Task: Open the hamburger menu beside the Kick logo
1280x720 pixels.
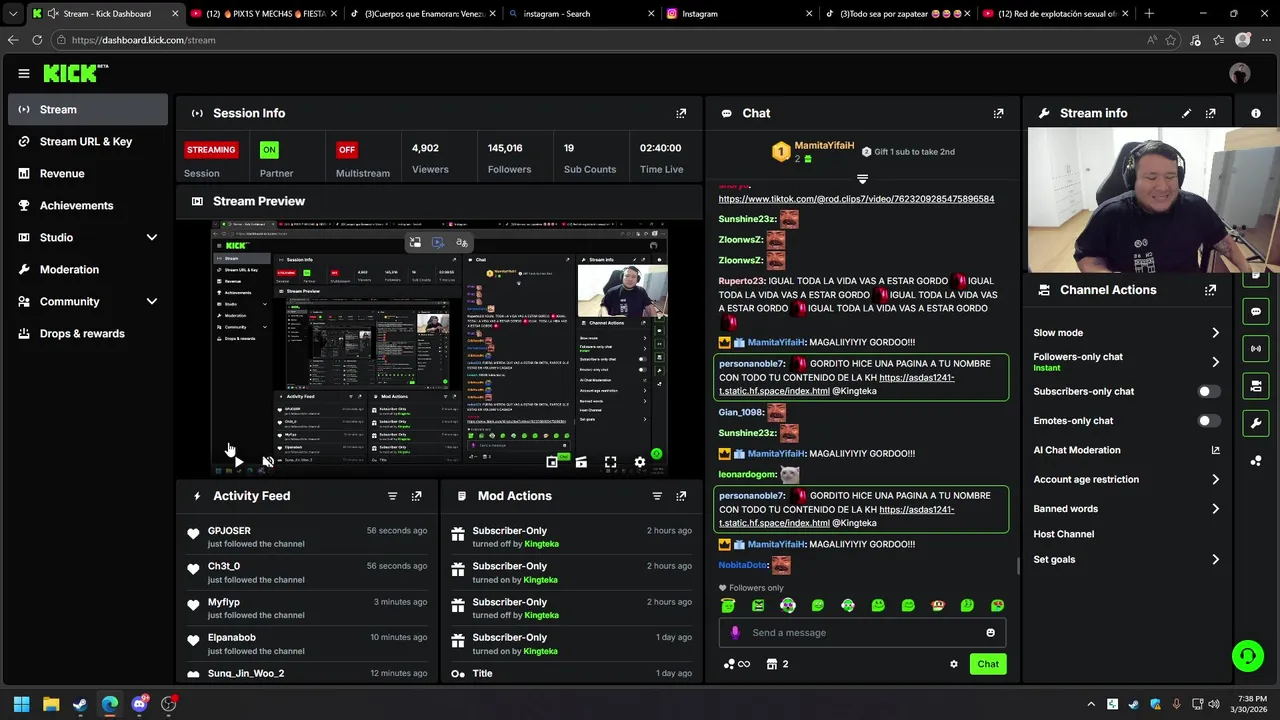Action: point(23,73)
